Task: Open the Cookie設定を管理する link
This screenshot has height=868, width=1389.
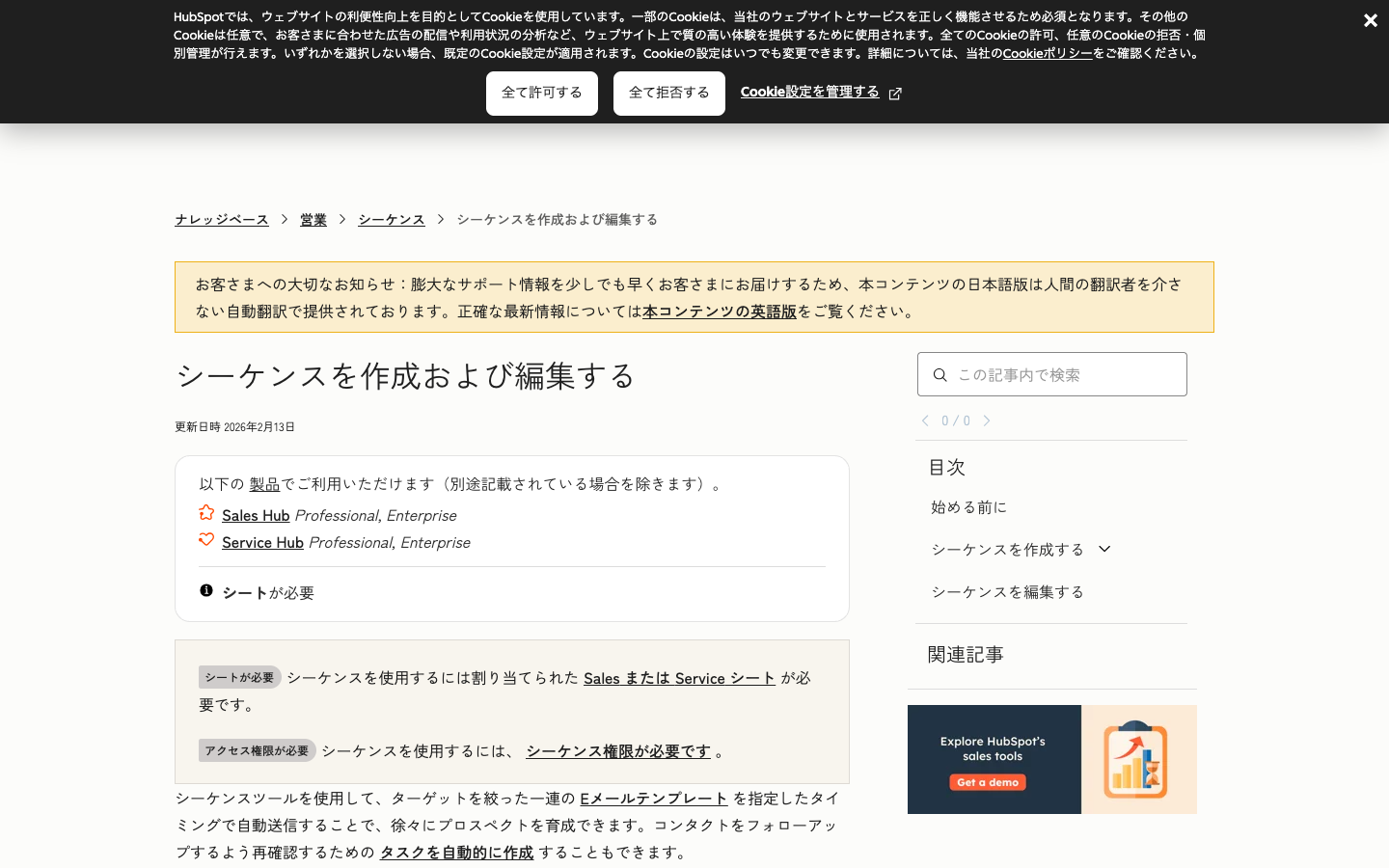Action: click(809, 92)
